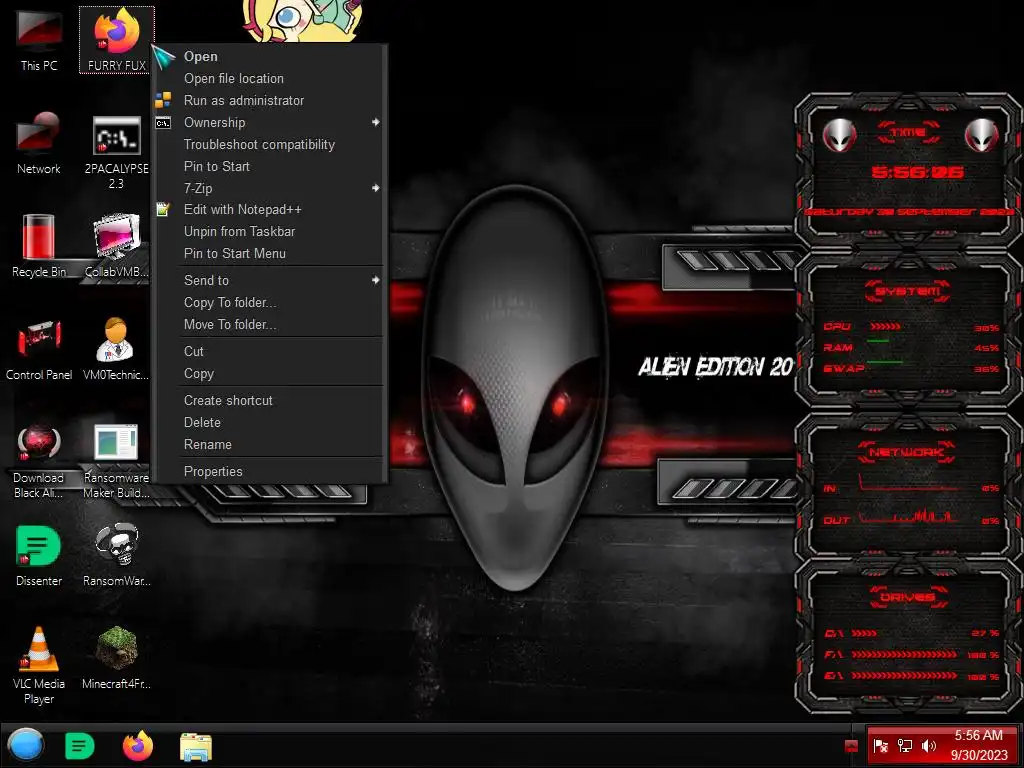Choose Pin to Start
1024x768 pixels.
click(270, 167)
